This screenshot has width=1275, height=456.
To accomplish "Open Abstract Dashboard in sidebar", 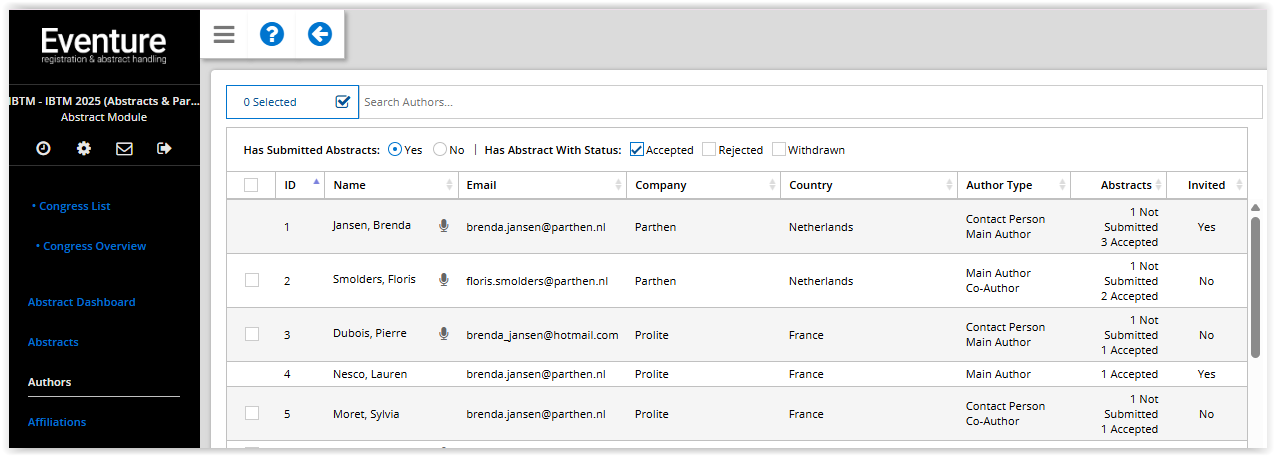I will click(81, 302).
